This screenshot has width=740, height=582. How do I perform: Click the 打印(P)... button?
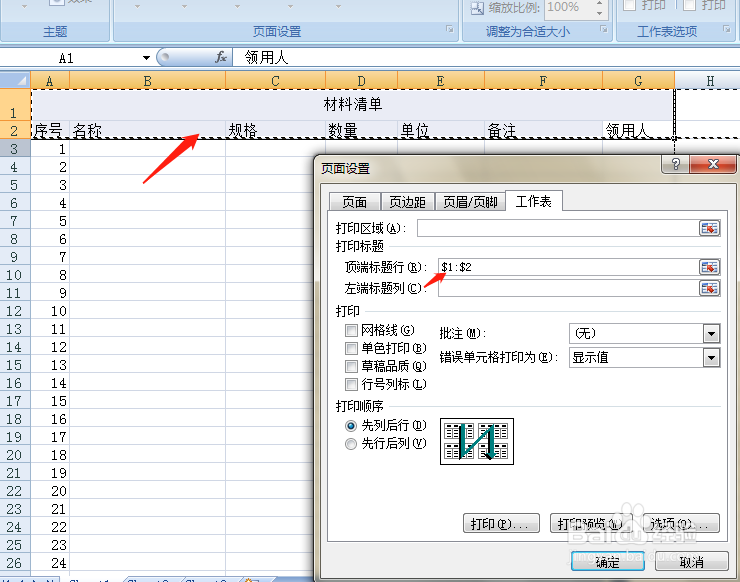(x=501, y=523)
